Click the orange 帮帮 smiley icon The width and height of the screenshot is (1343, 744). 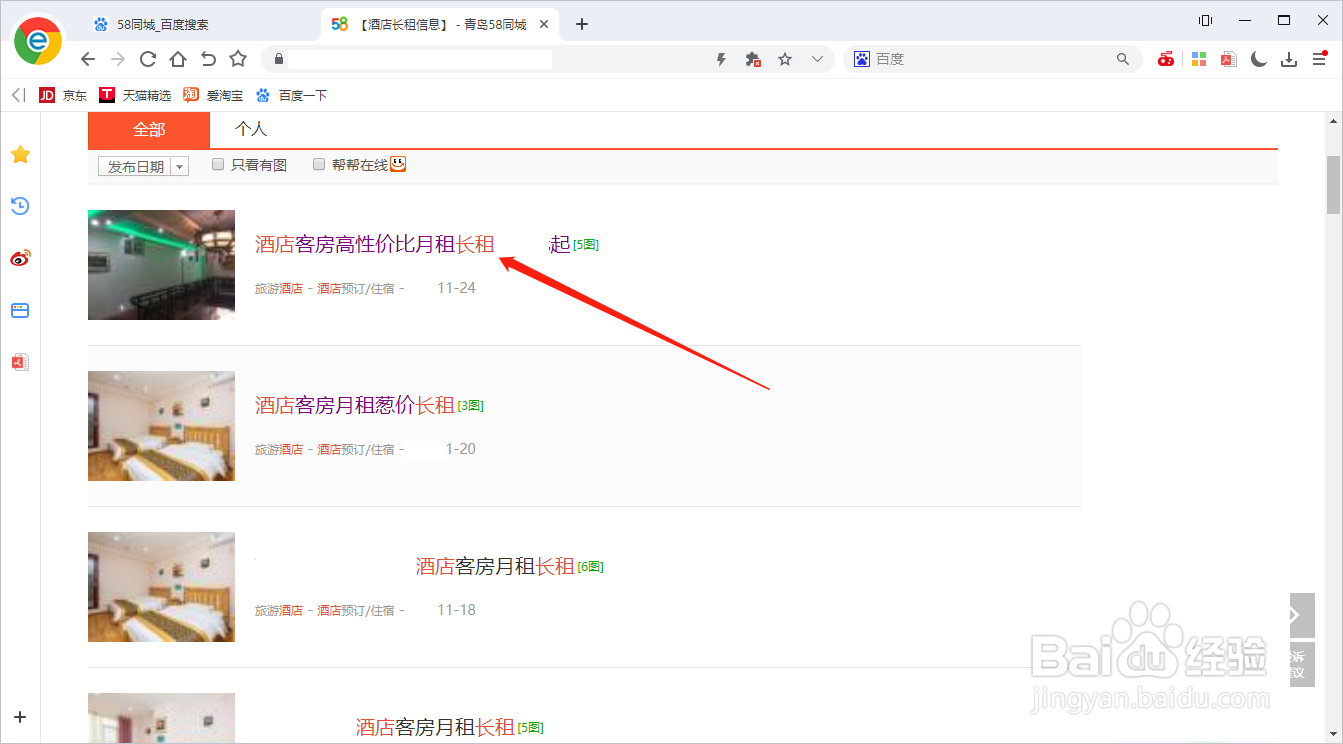398,164
